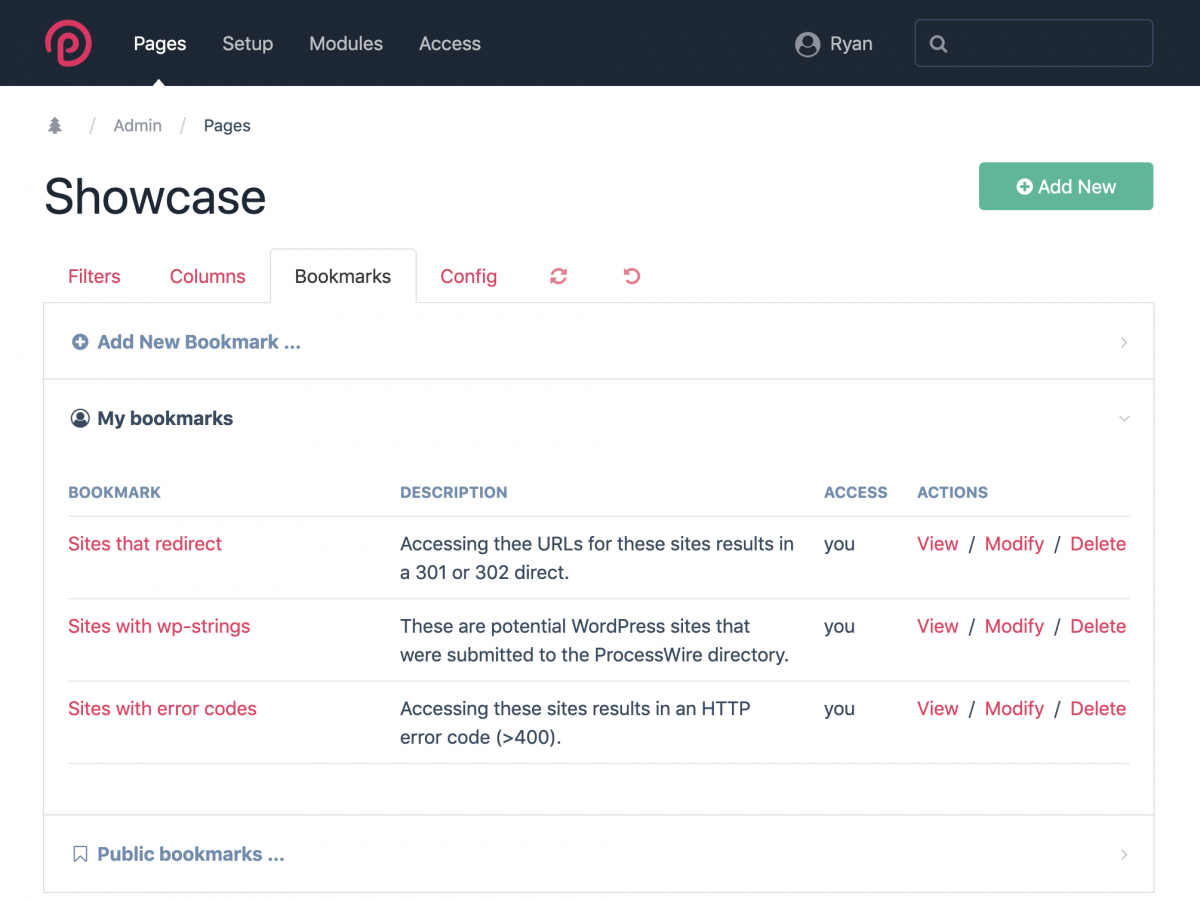
Task: Open the Pages menu
Action: tap(160, 44)
